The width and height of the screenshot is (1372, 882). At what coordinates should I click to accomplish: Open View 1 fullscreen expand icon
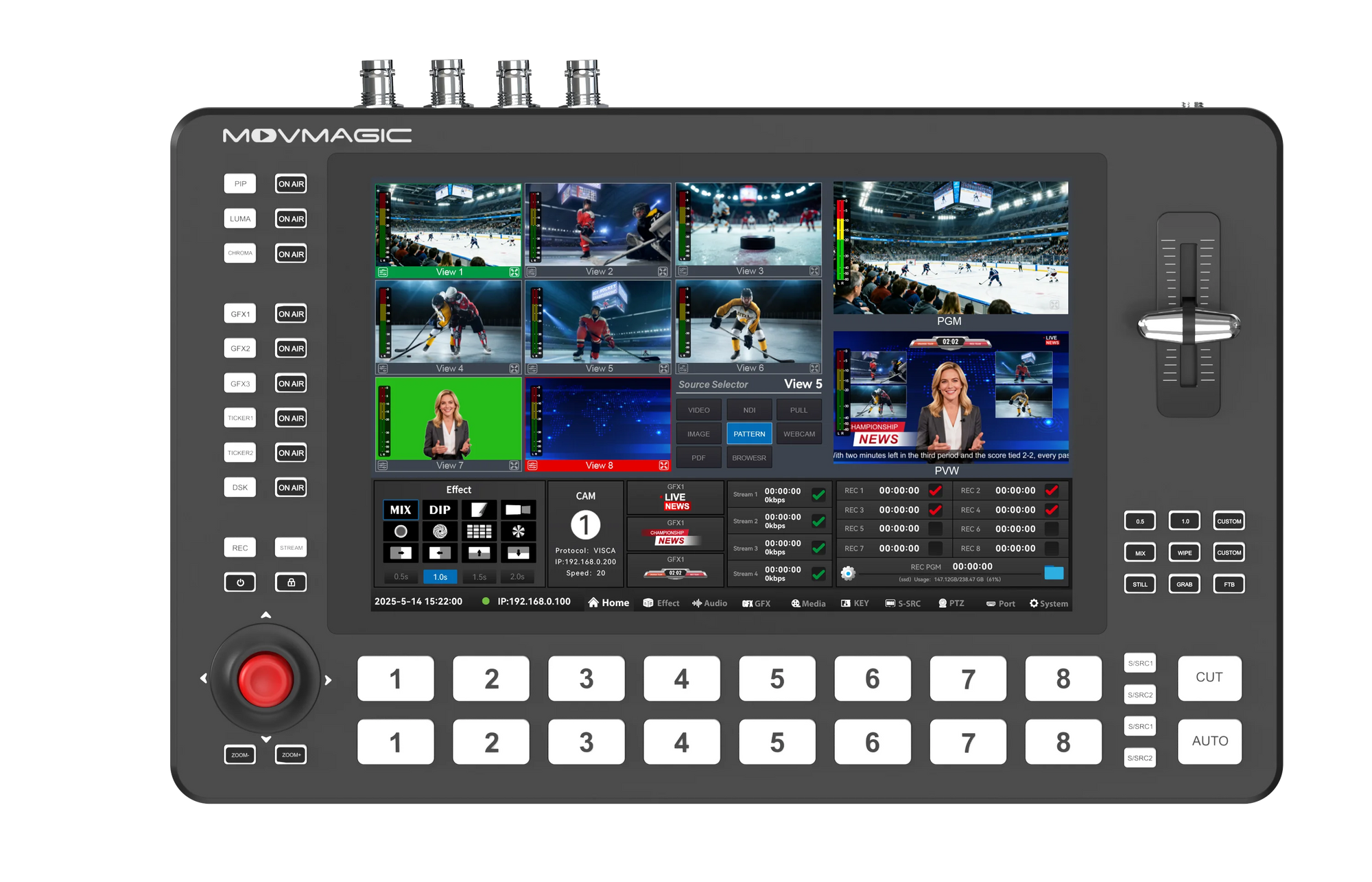point(514,272)
